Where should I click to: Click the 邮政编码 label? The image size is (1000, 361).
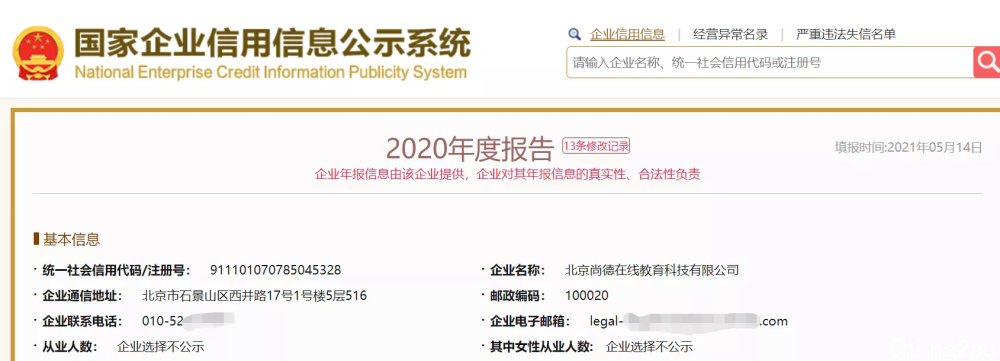pyautogui.click(x=517, y=296)
